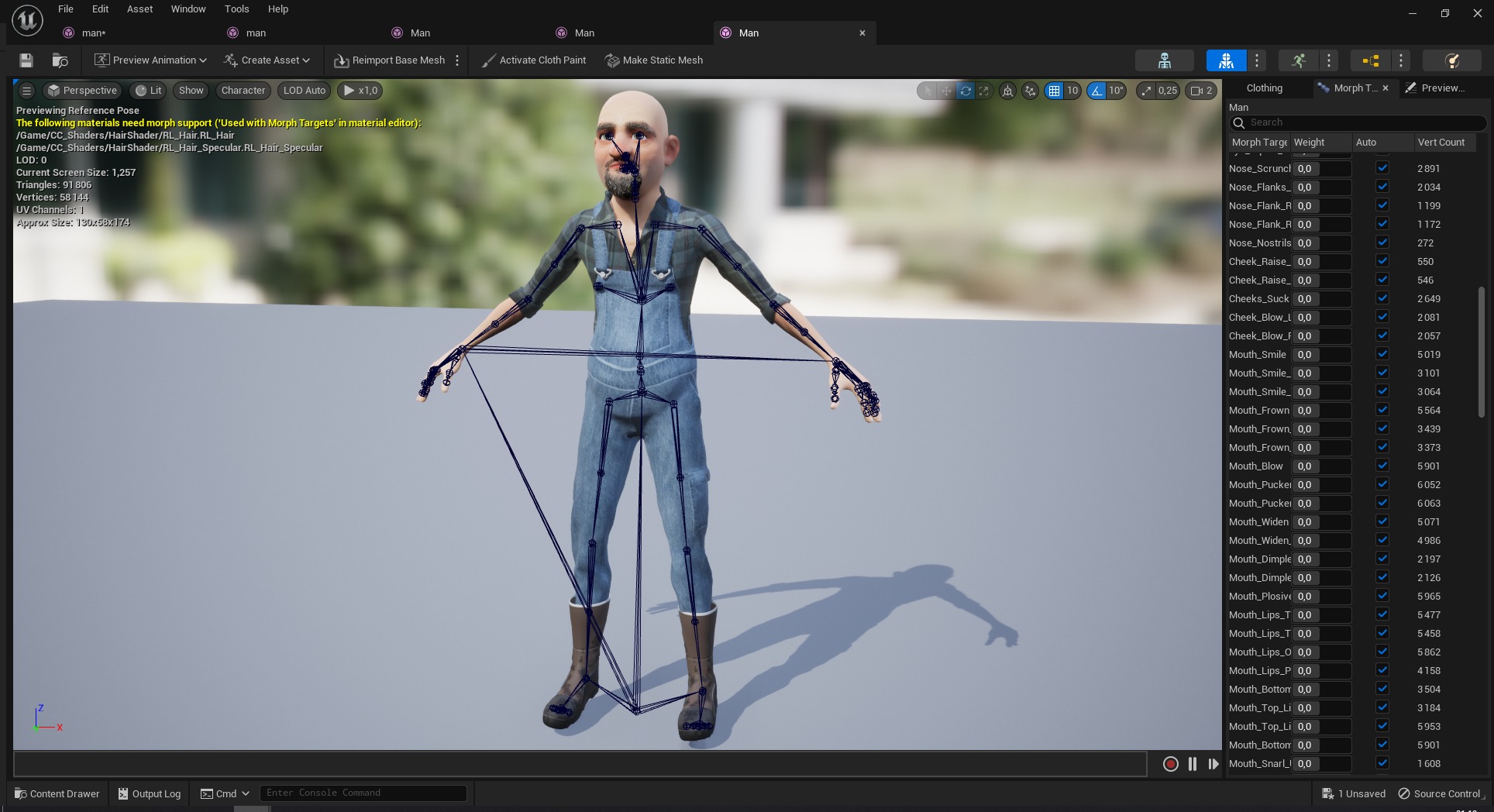Open the playback speed x1,0 menu

(360, 91)
